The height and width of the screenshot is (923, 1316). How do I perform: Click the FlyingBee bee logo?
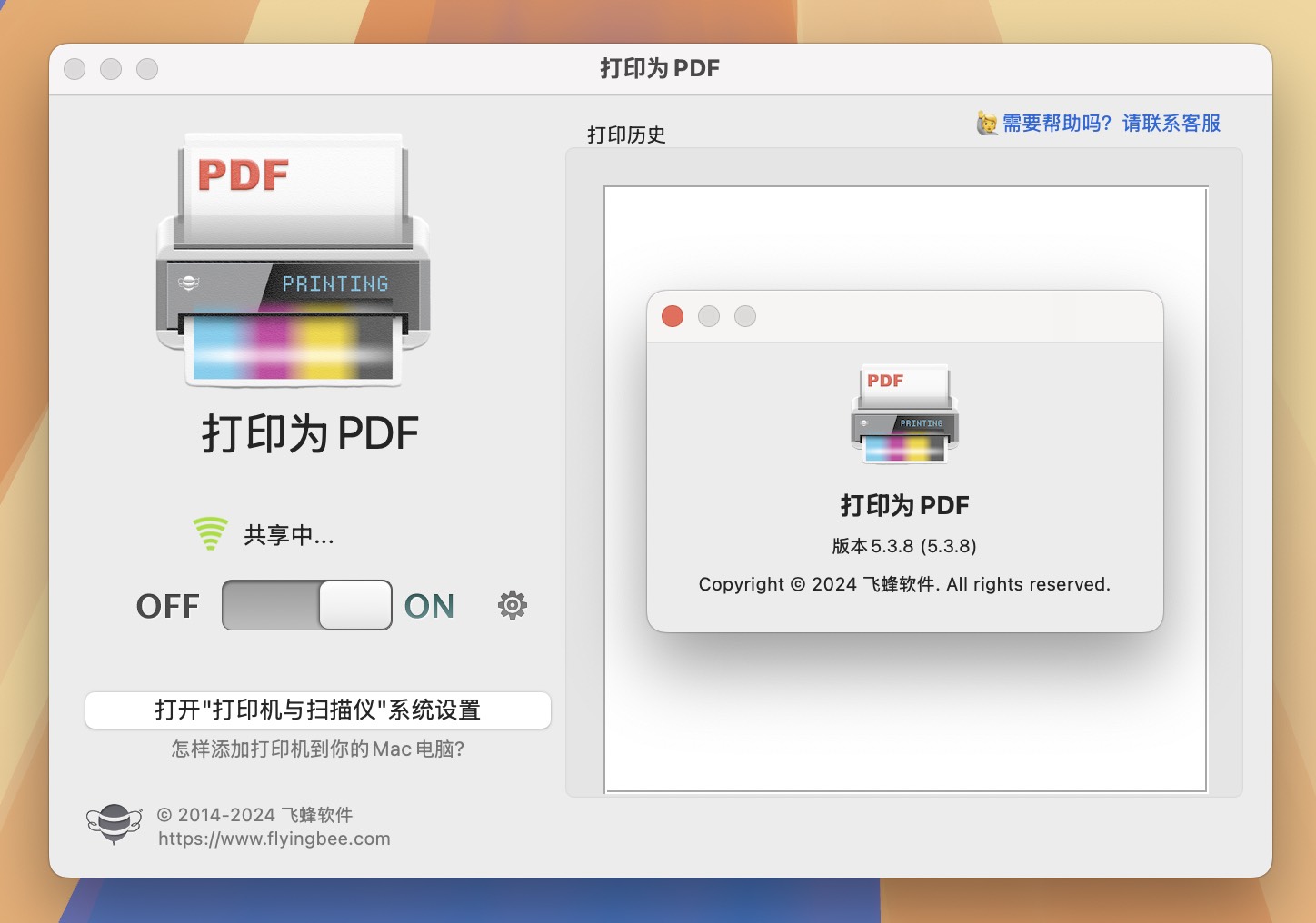(x=114, y=824)
